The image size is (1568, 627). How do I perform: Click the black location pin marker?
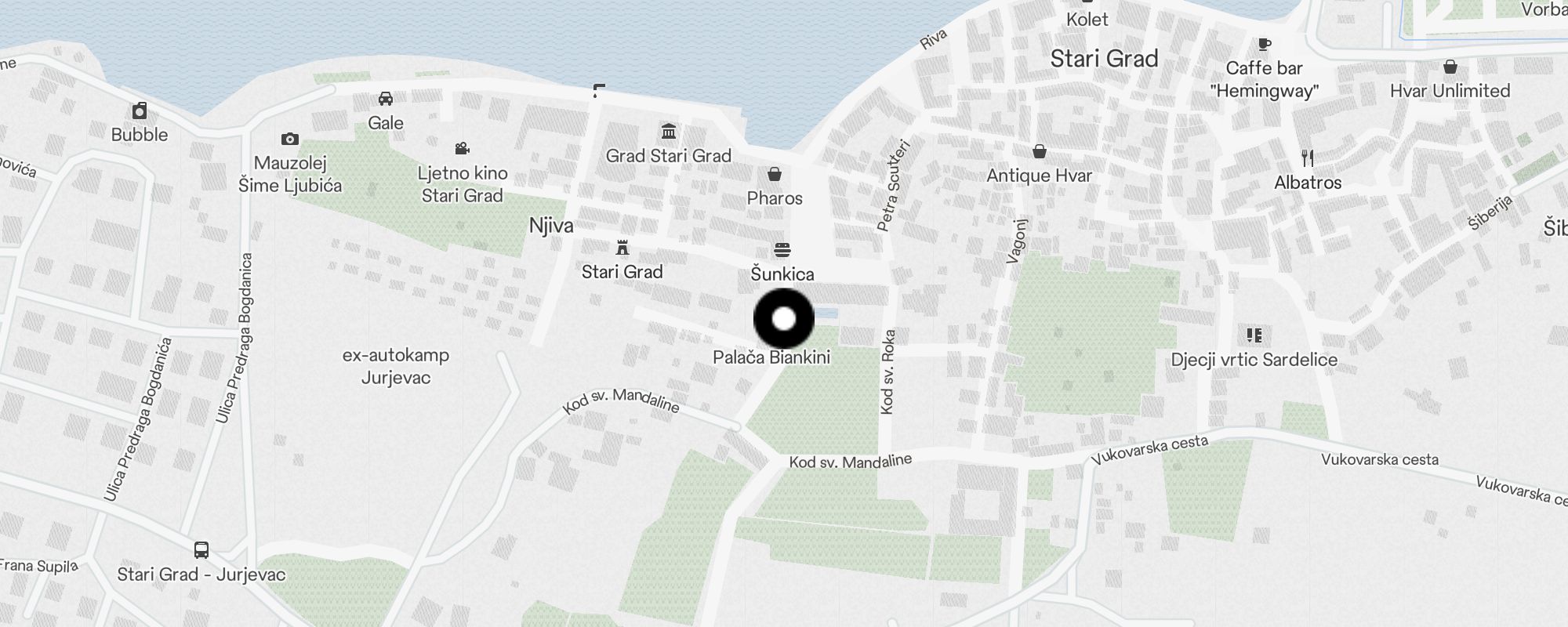click(x=784, y=319)
